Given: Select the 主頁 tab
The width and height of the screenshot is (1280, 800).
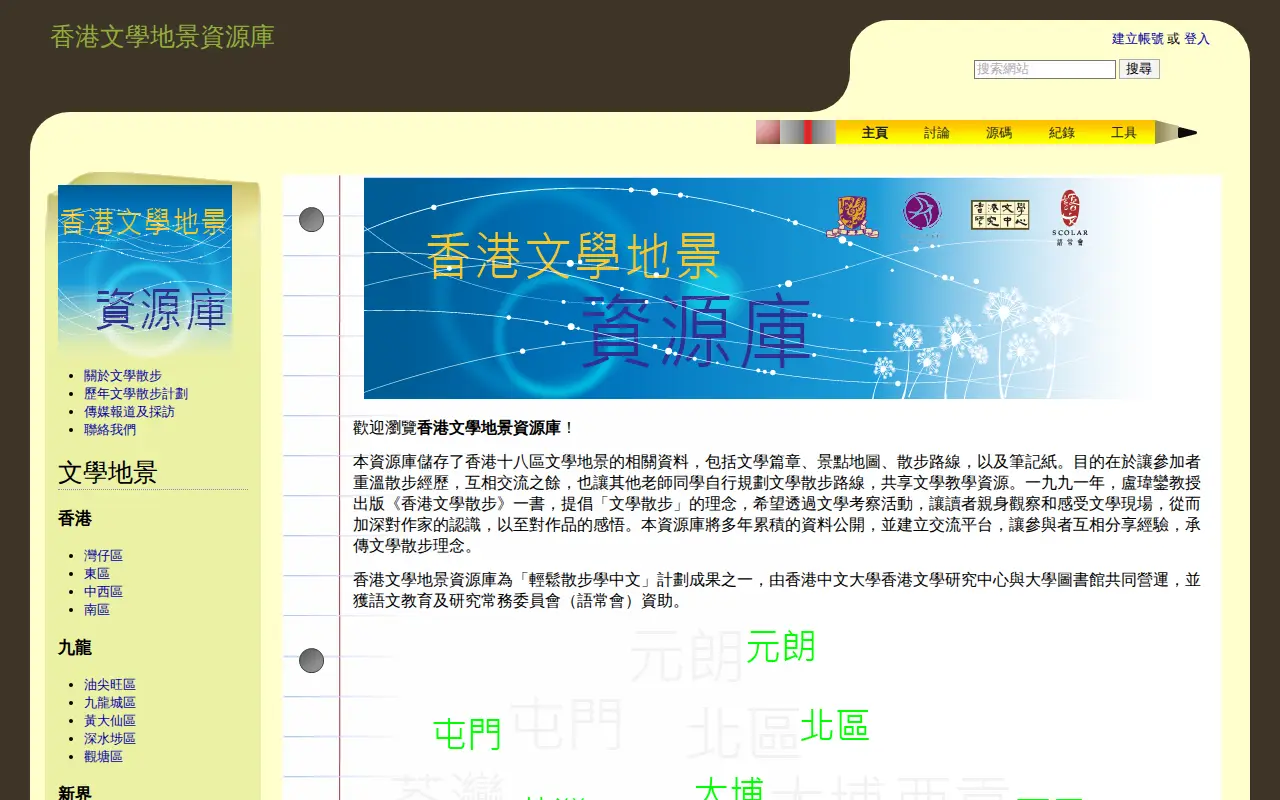Looking at the screenshot, I should click(x=875, y=132).
